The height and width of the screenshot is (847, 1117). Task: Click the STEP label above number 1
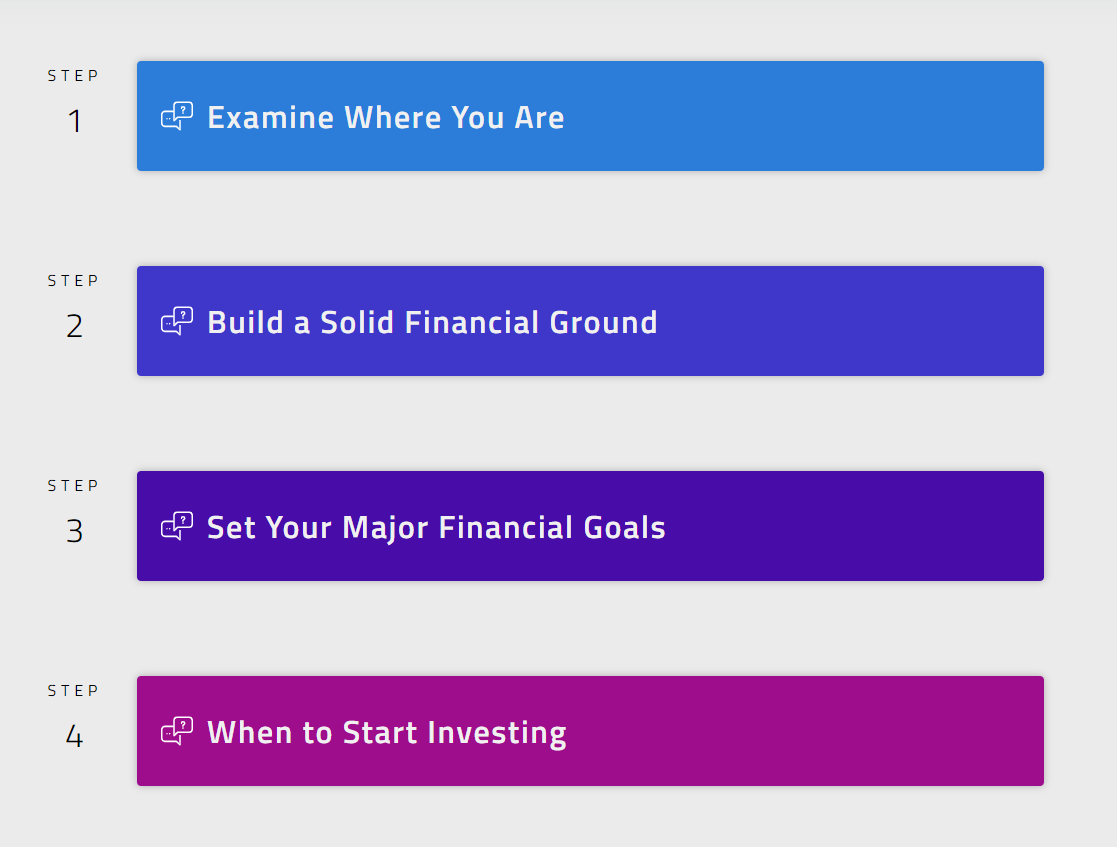pyautogui.click(x=74, y=76)
